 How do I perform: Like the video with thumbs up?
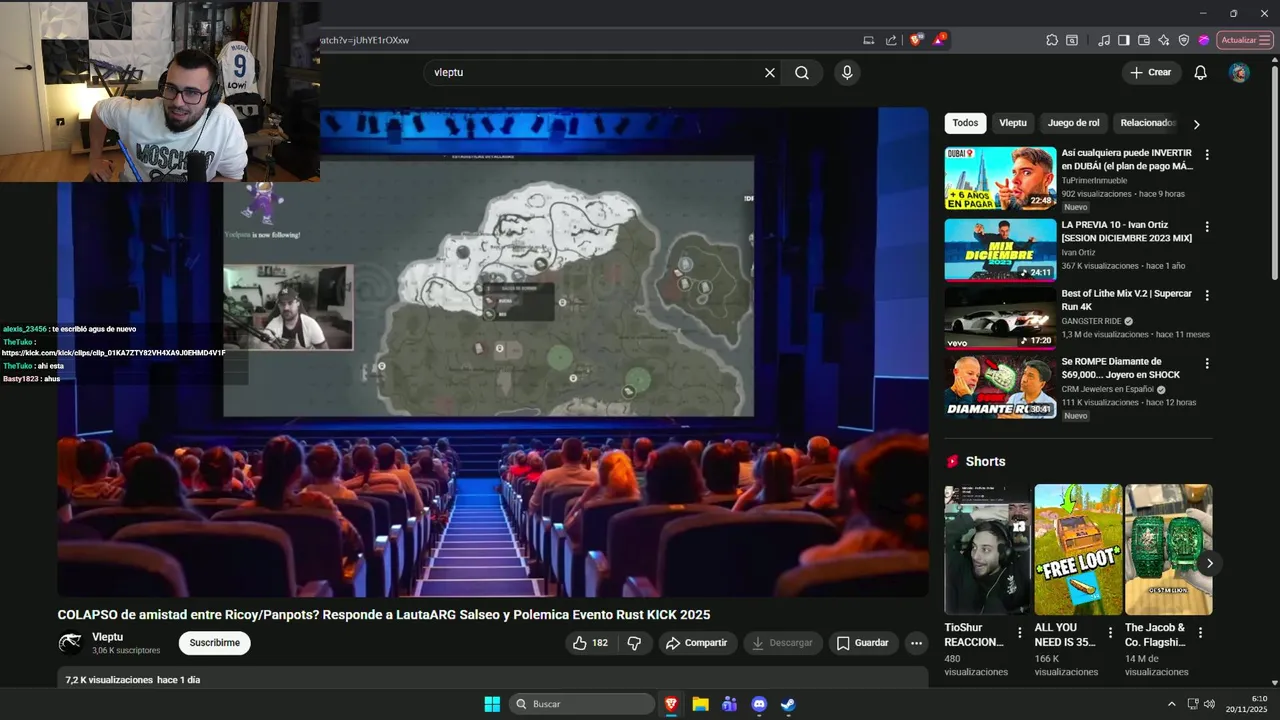coord(590,643)
